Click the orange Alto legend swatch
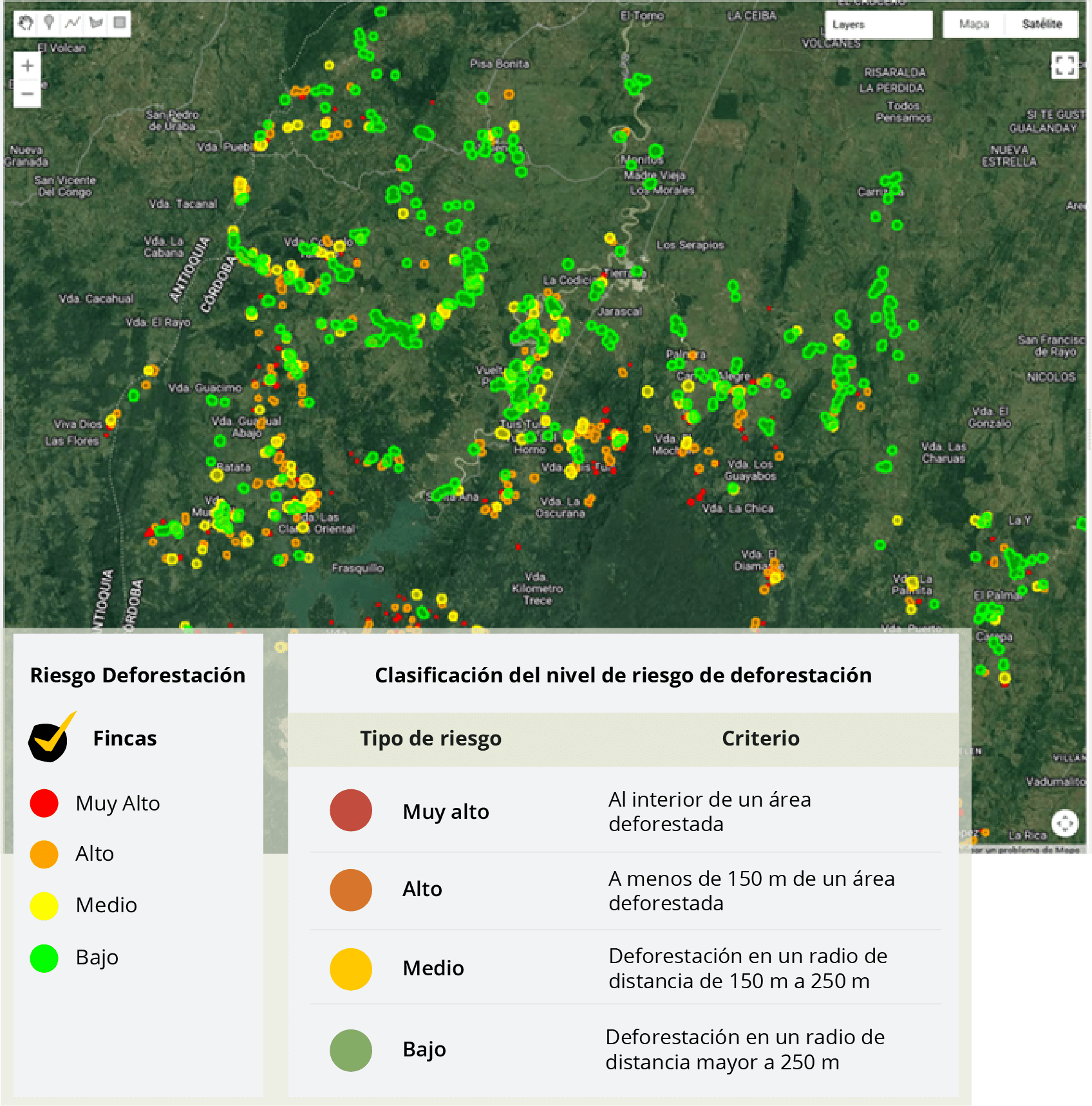This screenshot has height=1106, width=1092. point(44,854)
